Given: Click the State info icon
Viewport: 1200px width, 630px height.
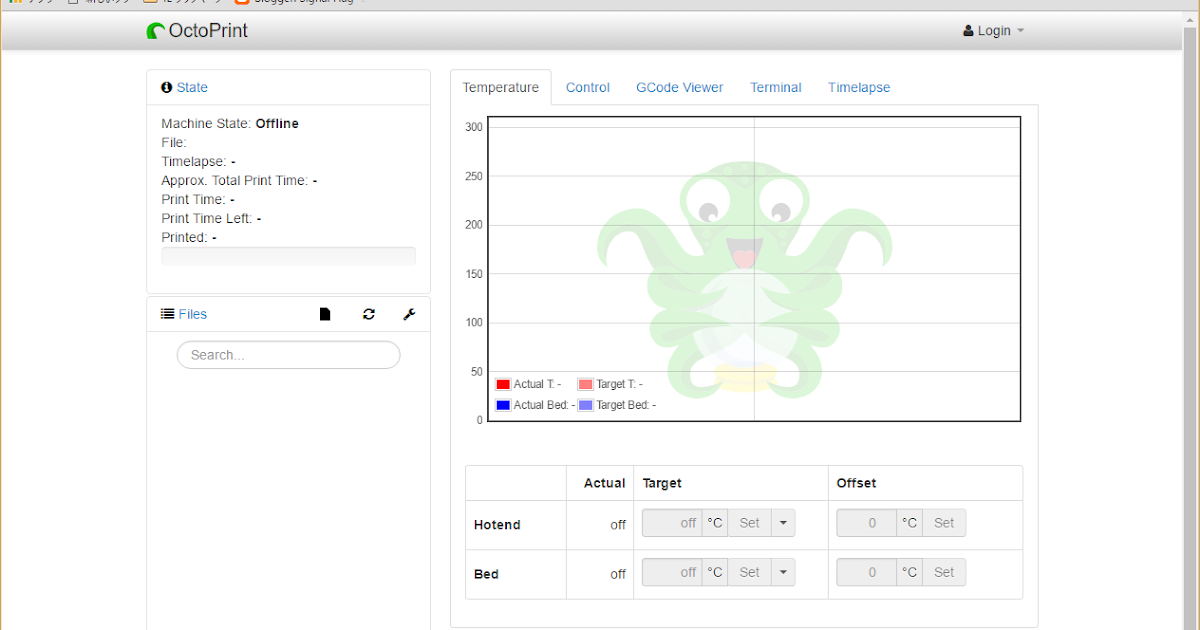Looking at the screenshot, I should coord(166,87).
